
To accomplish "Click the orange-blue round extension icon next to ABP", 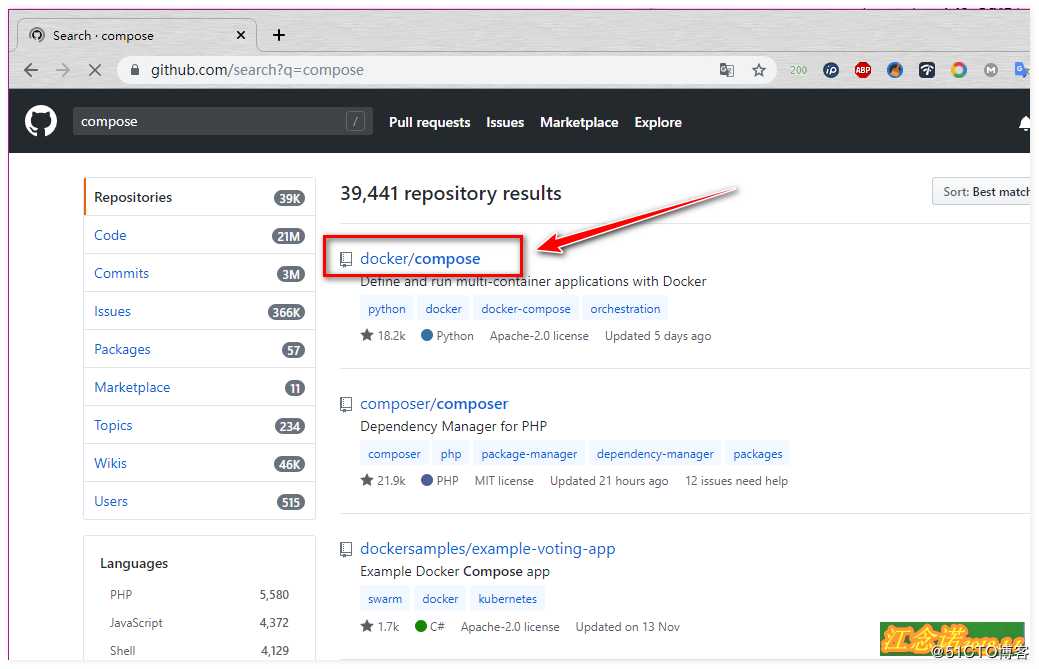I will tap(895, 70).
